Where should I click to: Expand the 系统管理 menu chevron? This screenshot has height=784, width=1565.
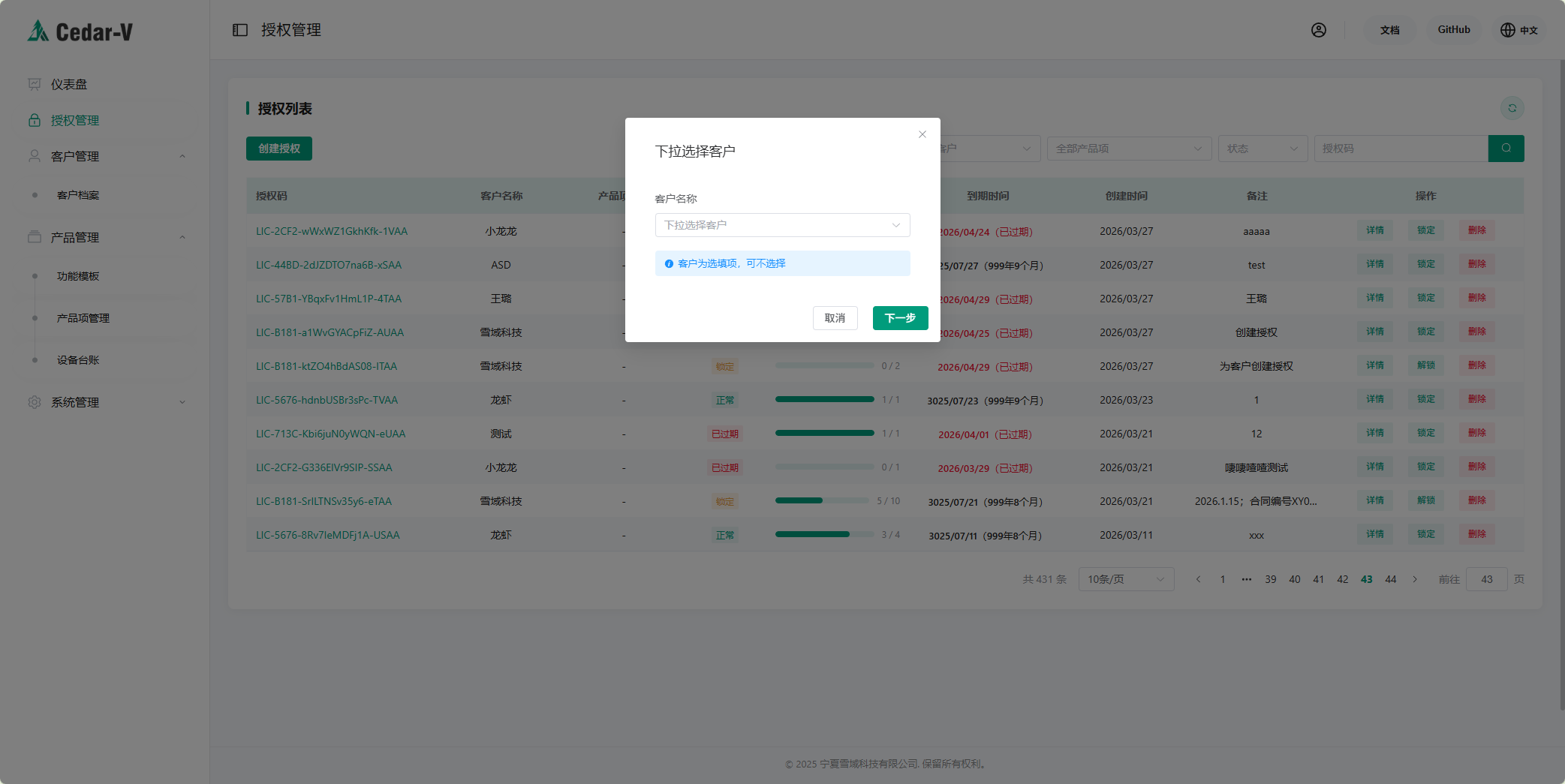point(182,402)
